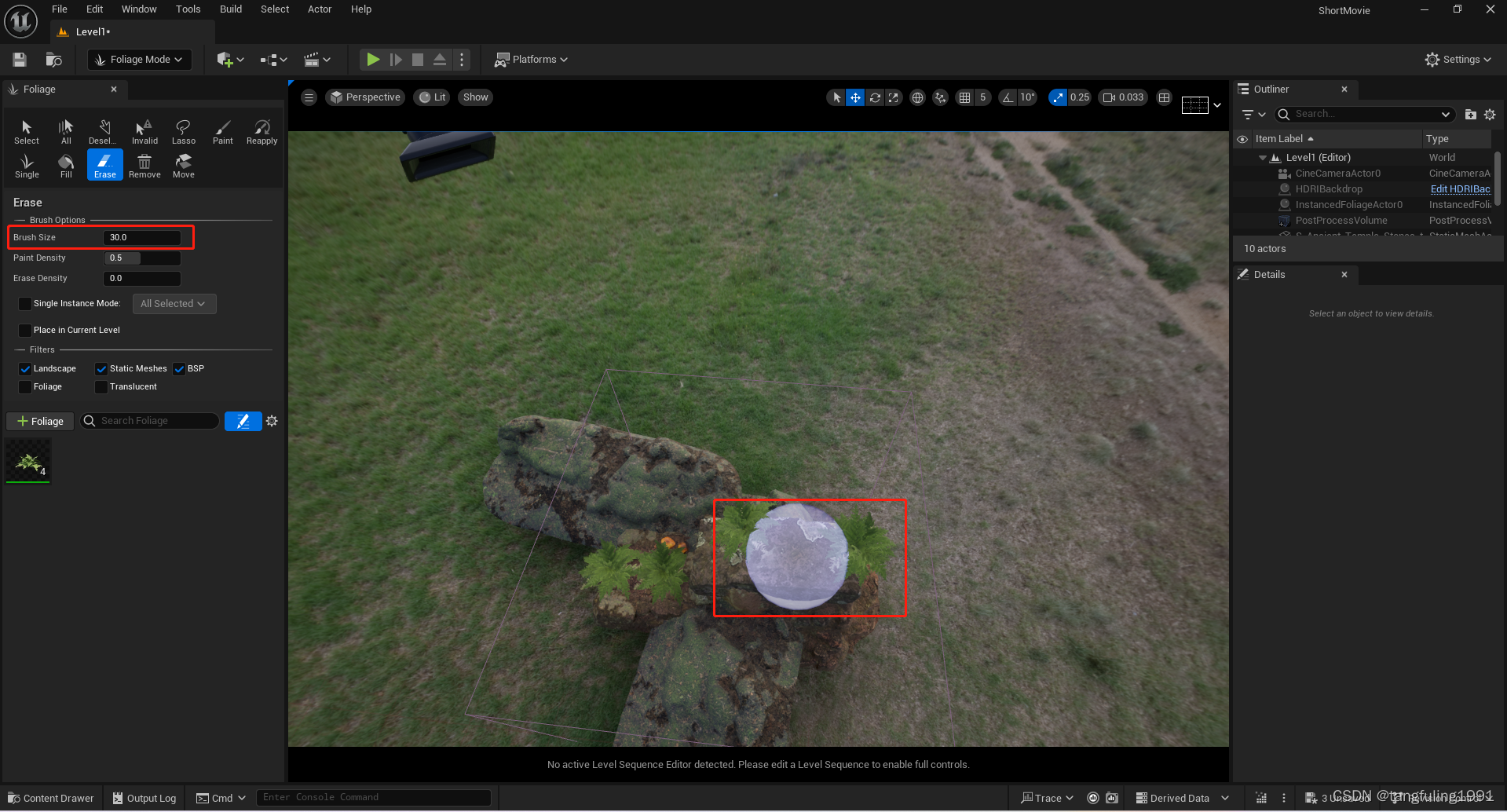
Task: Save the current level with floppy icon
Action: pyautogui.click(x=20, y=60)
